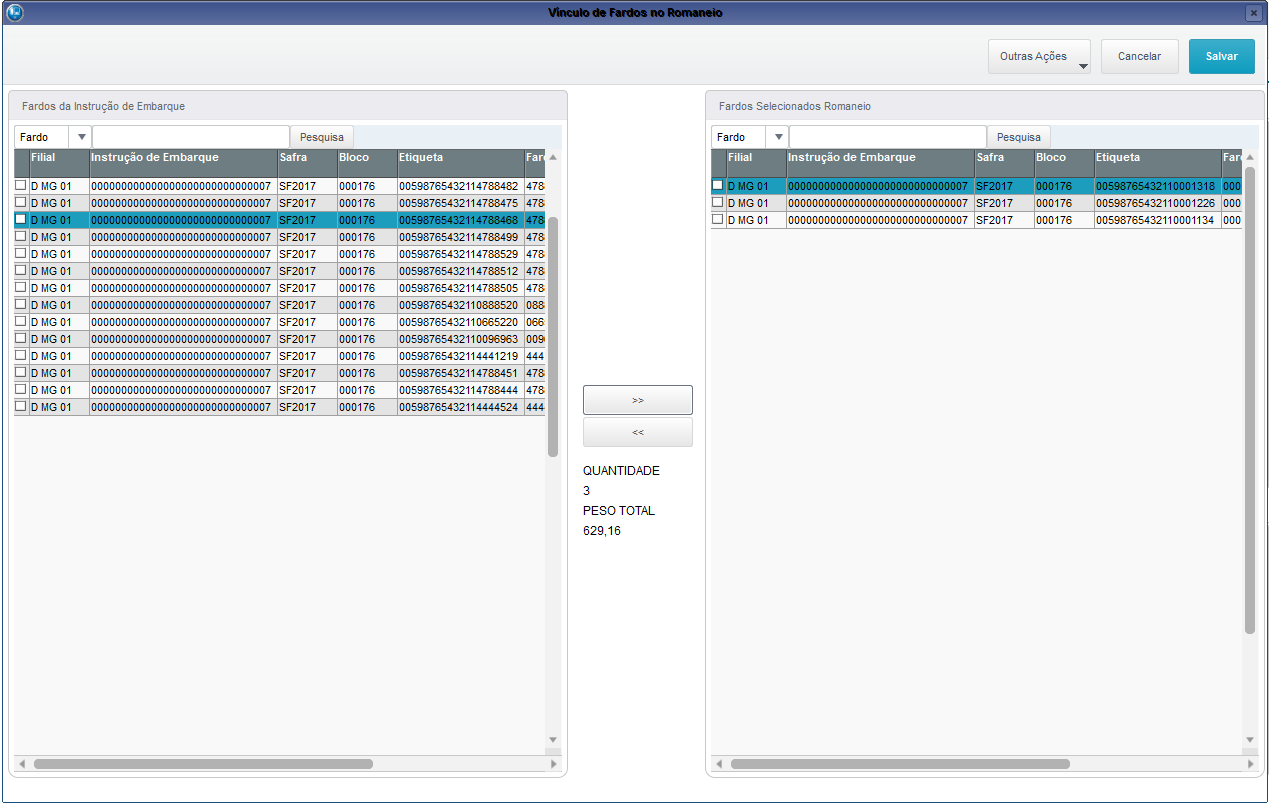
Task: Click right table horizontal scroll left arrow
Action: (718, 764)
